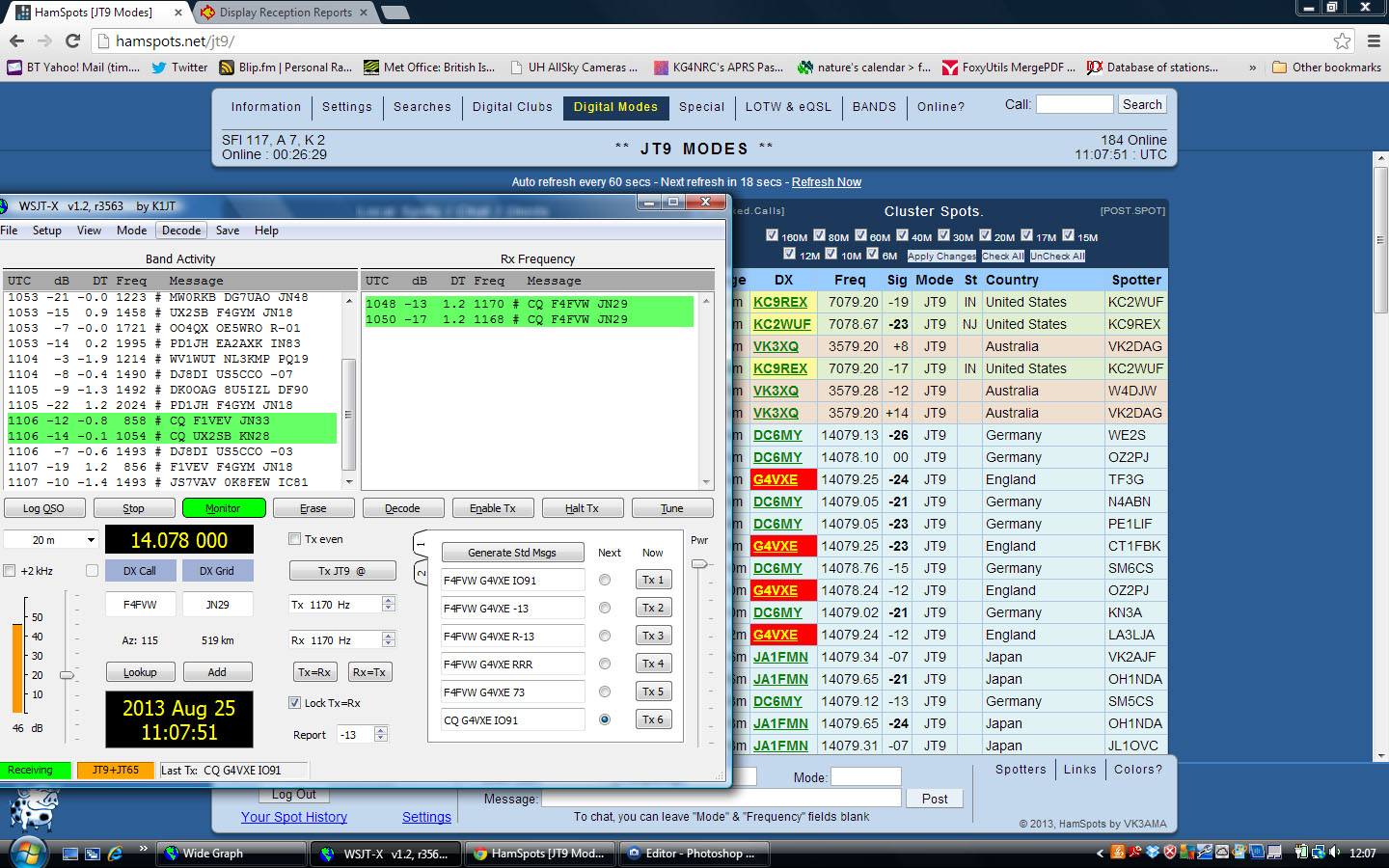Click Show Desktop quick launch icon
The height and width of the screenshot is (868, 1389).
coord(70,854)
